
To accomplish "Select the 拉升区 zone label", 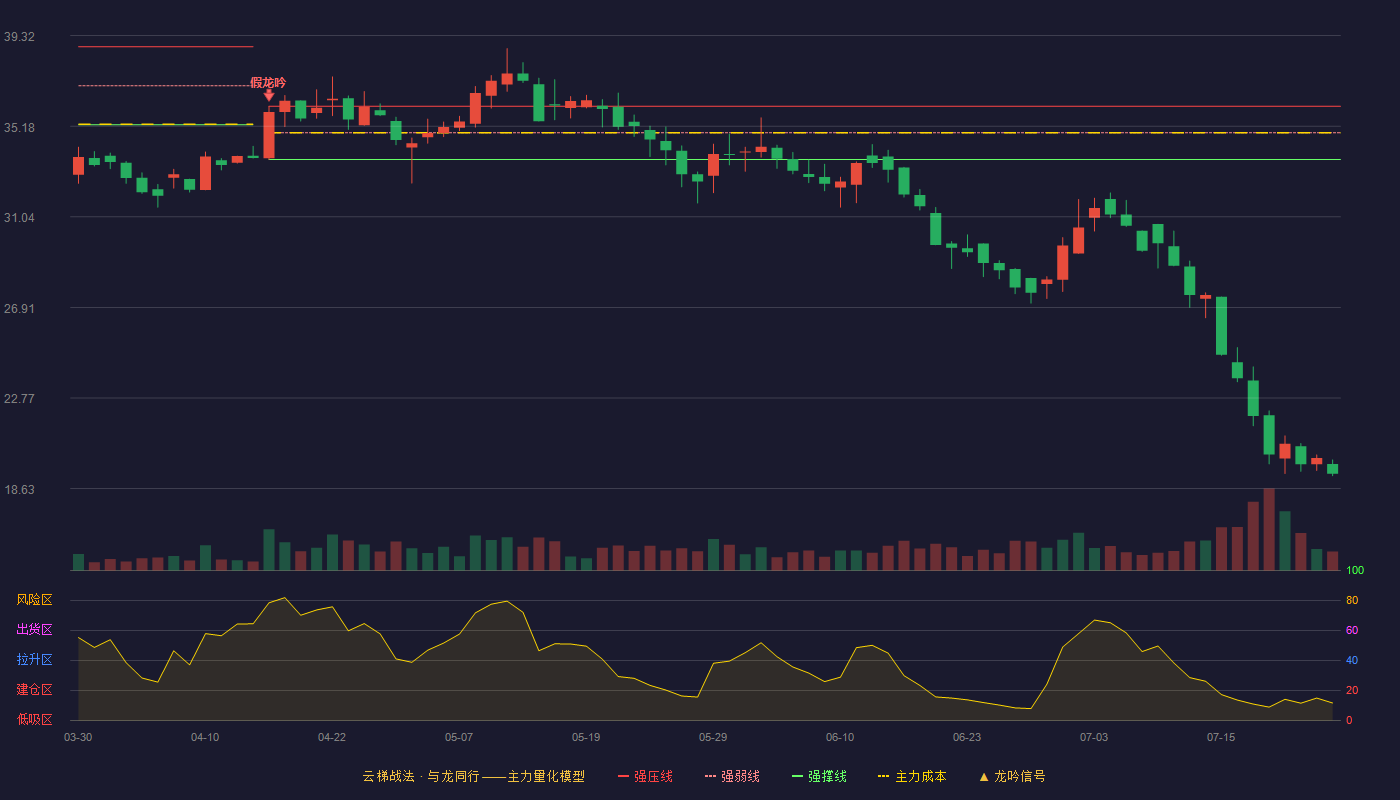I will [x=34, y=660].
